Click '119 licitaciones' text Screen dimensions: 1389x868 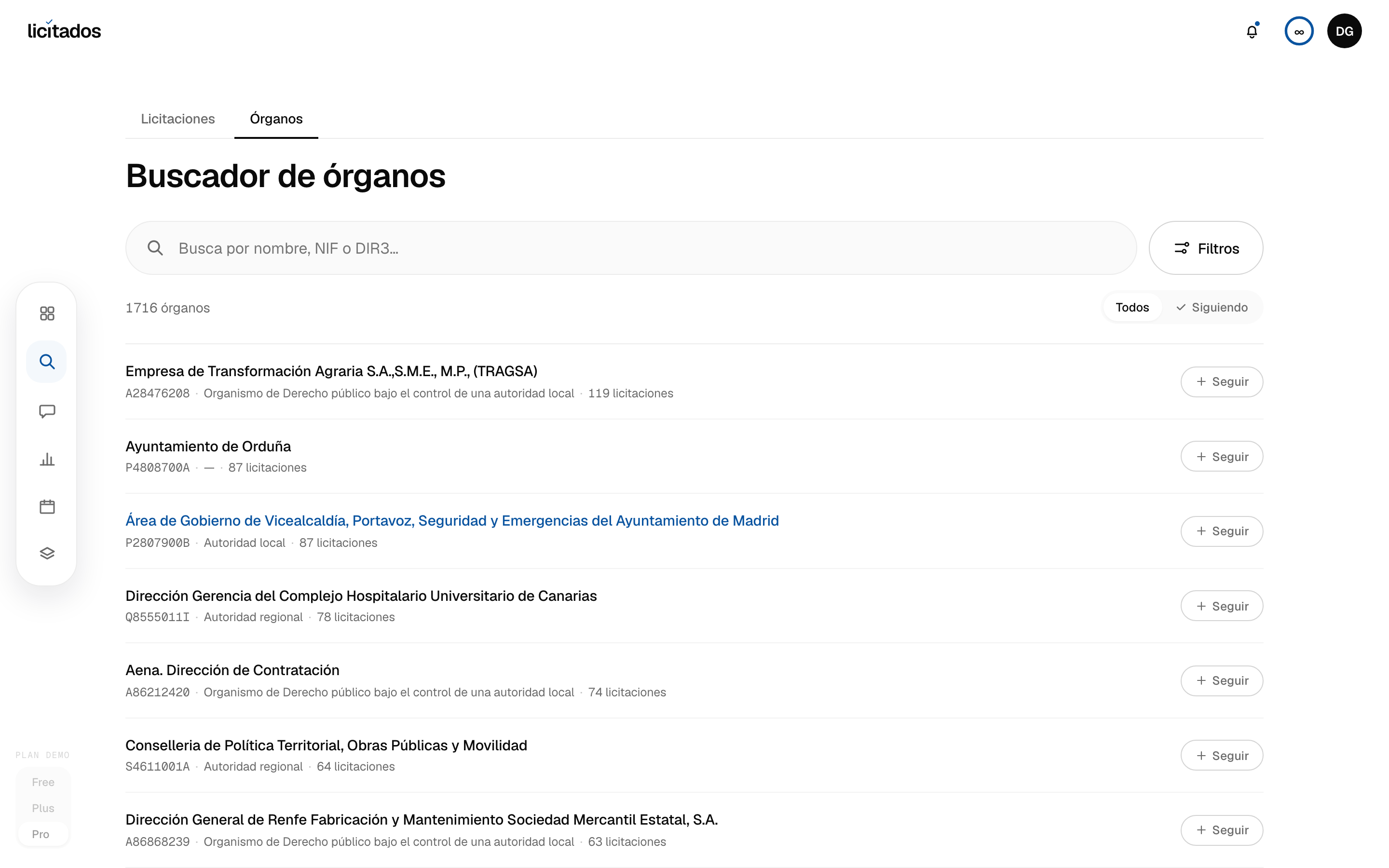[630, 393]
